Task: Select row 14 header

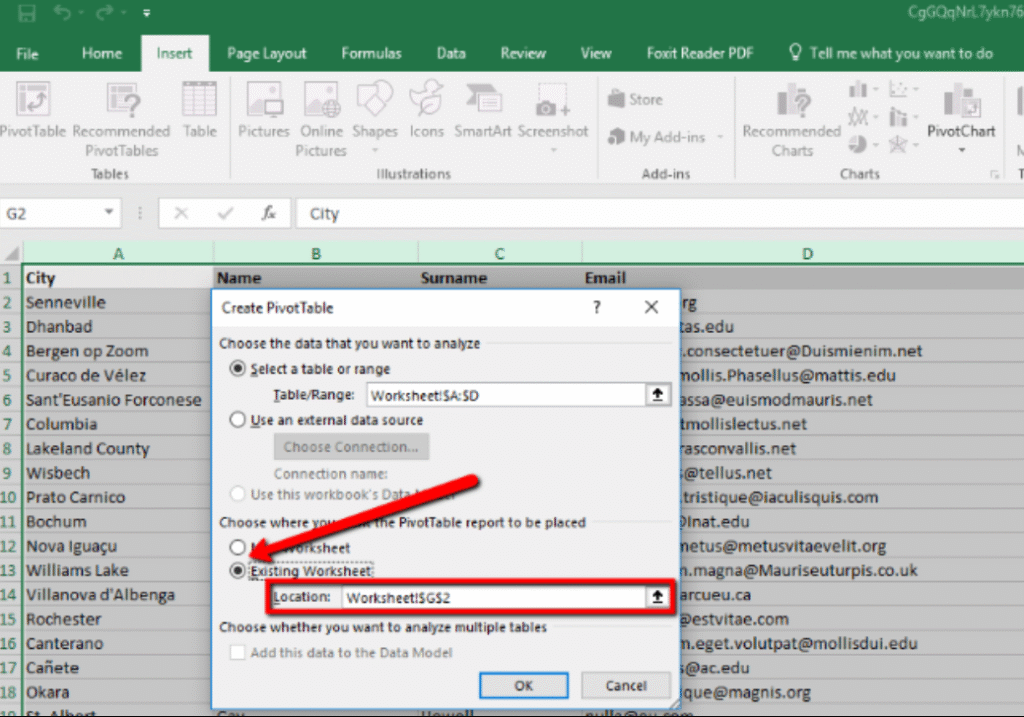Action: tap(10, 595)
